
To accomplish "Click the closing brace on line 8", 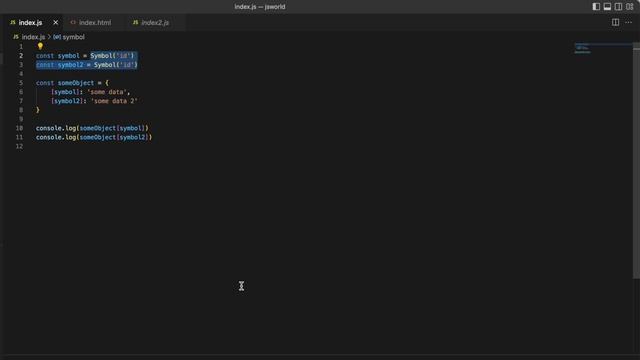I will (x=38, y=110).
